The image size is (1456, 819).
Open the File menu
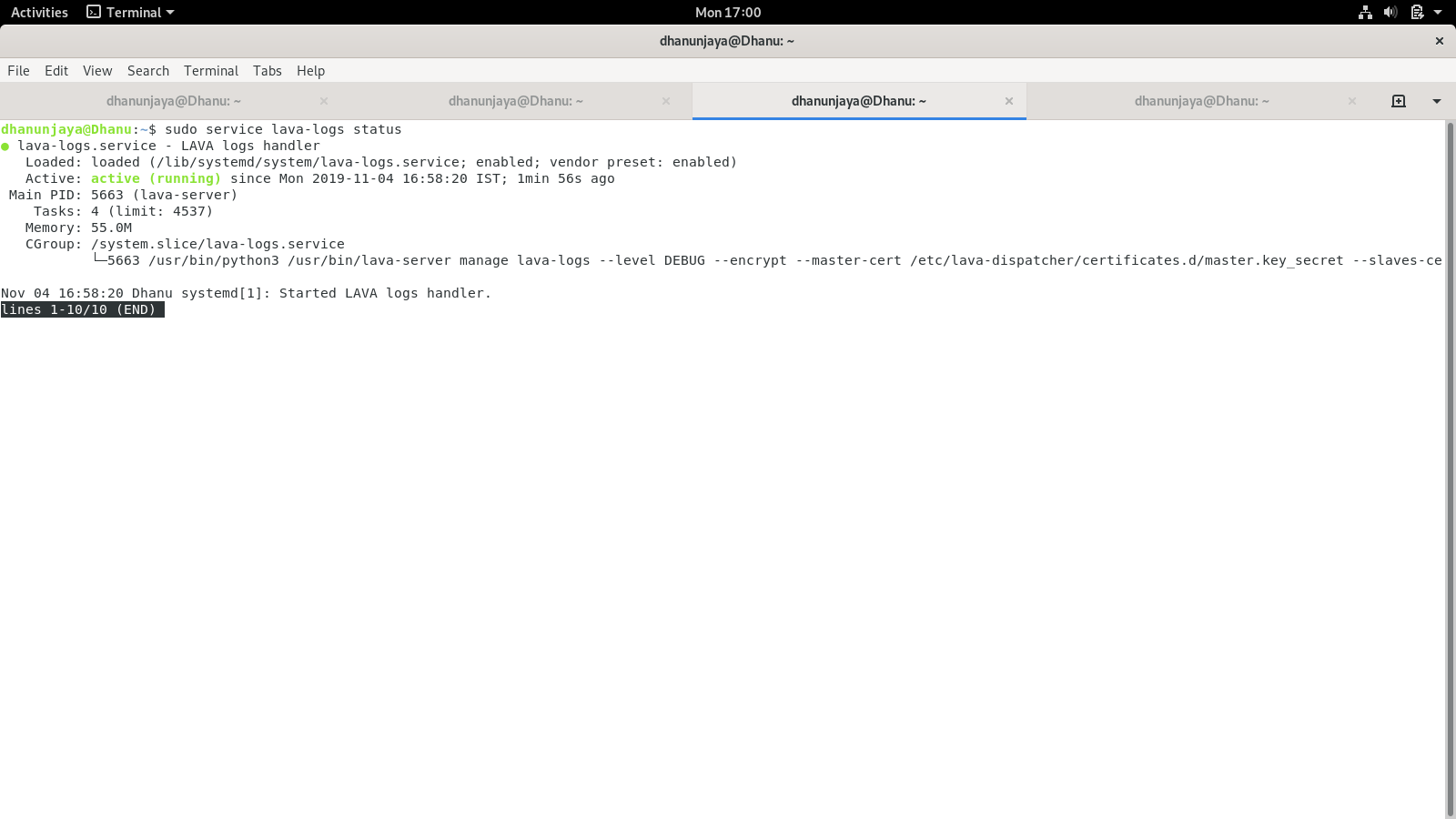(18, 71)
